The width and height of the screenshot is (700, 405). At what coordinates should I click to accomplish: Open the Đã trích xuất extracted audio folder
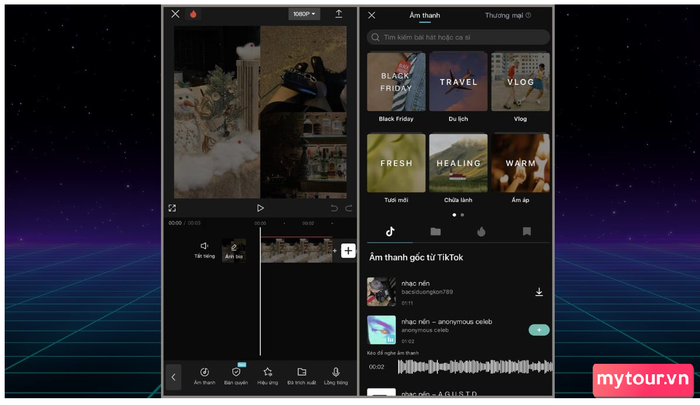[302, 373]
